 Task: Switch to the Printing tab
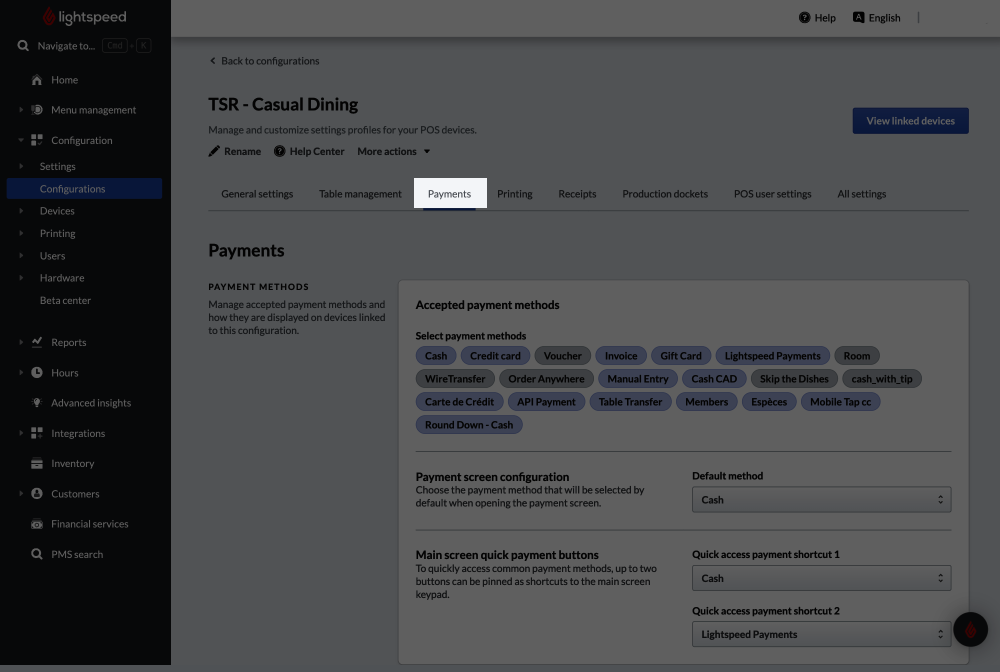point(515,194)
